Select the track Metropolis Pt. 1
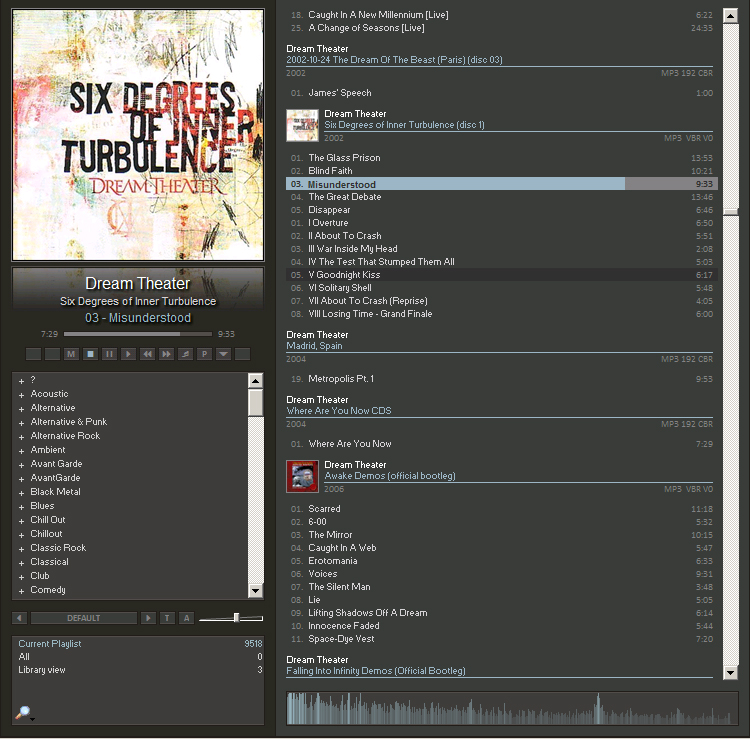 [x=502, y=379]
